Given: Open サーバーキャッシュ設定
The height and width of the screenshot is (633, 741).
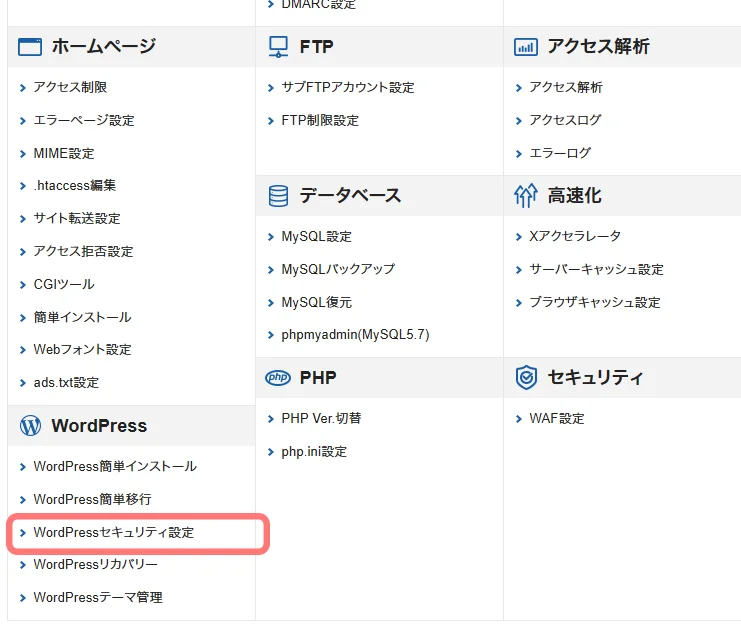Looking at the screenshot, I should (x=596, y=269).
